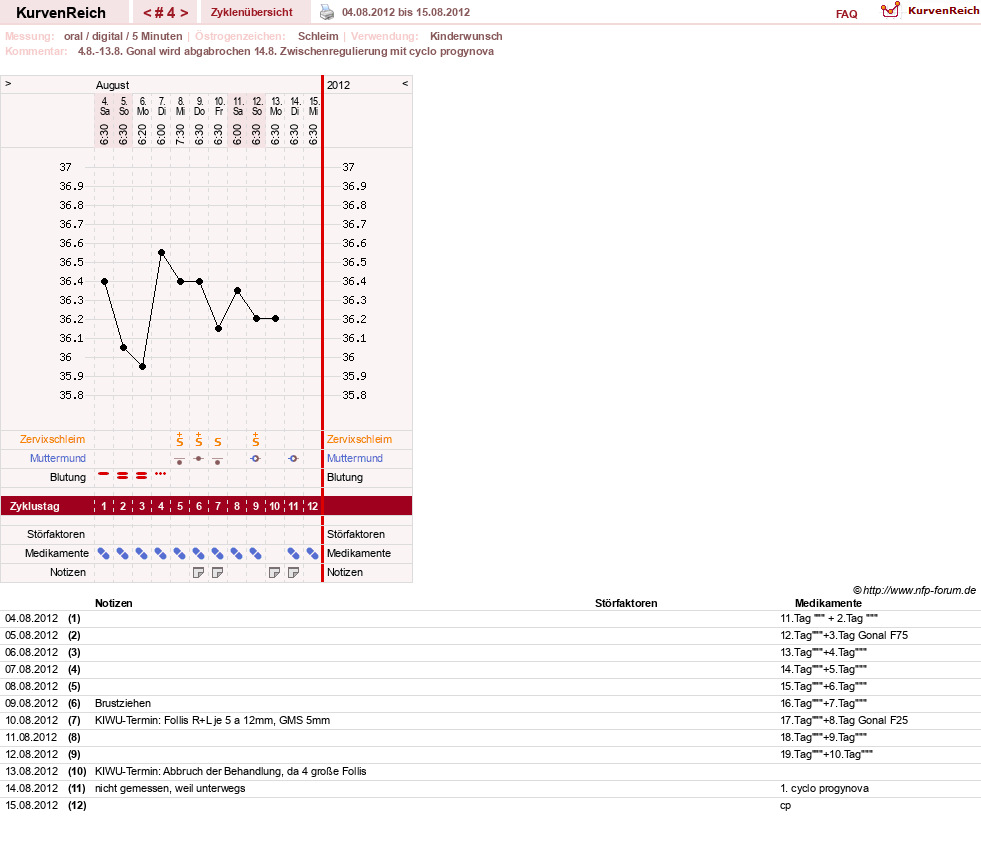981x862 pixels.
Task: Click the note 'Brustziehen' for 09.08.2012
Action: (123, 703)
